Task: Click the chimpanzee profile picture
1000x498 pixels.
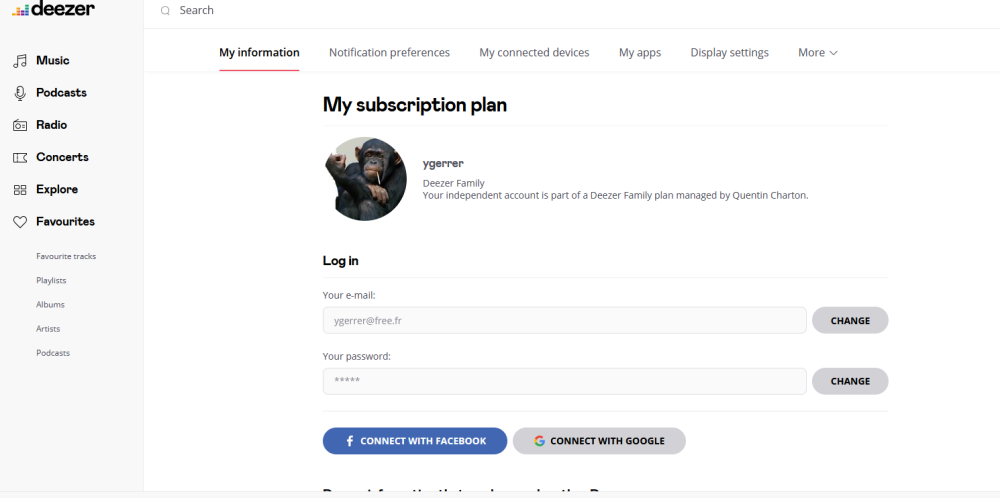Action: (365, 179)
